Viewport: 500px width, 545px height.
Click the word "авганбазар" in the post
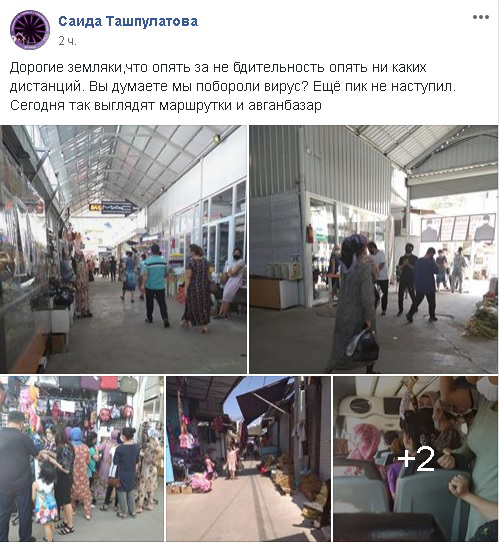pyautogui.click(x=285, y=105)
